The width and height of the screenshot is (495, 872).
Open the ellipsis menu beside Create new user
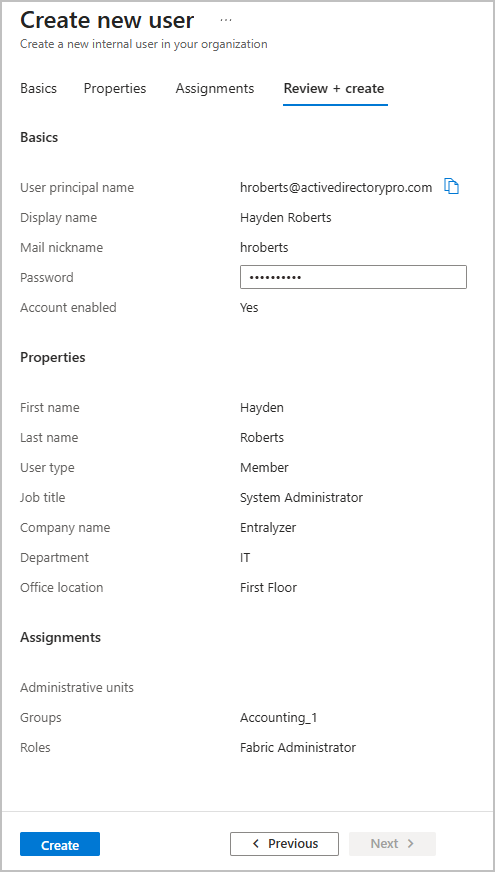225,19
